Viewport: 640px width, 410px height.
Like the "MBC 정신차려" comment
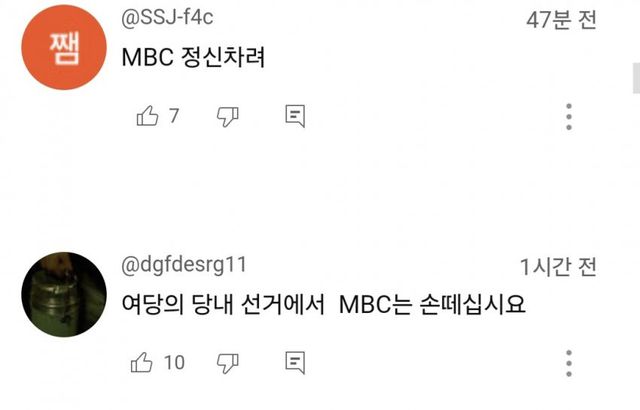pyautogui.click(x=147, y=116)
